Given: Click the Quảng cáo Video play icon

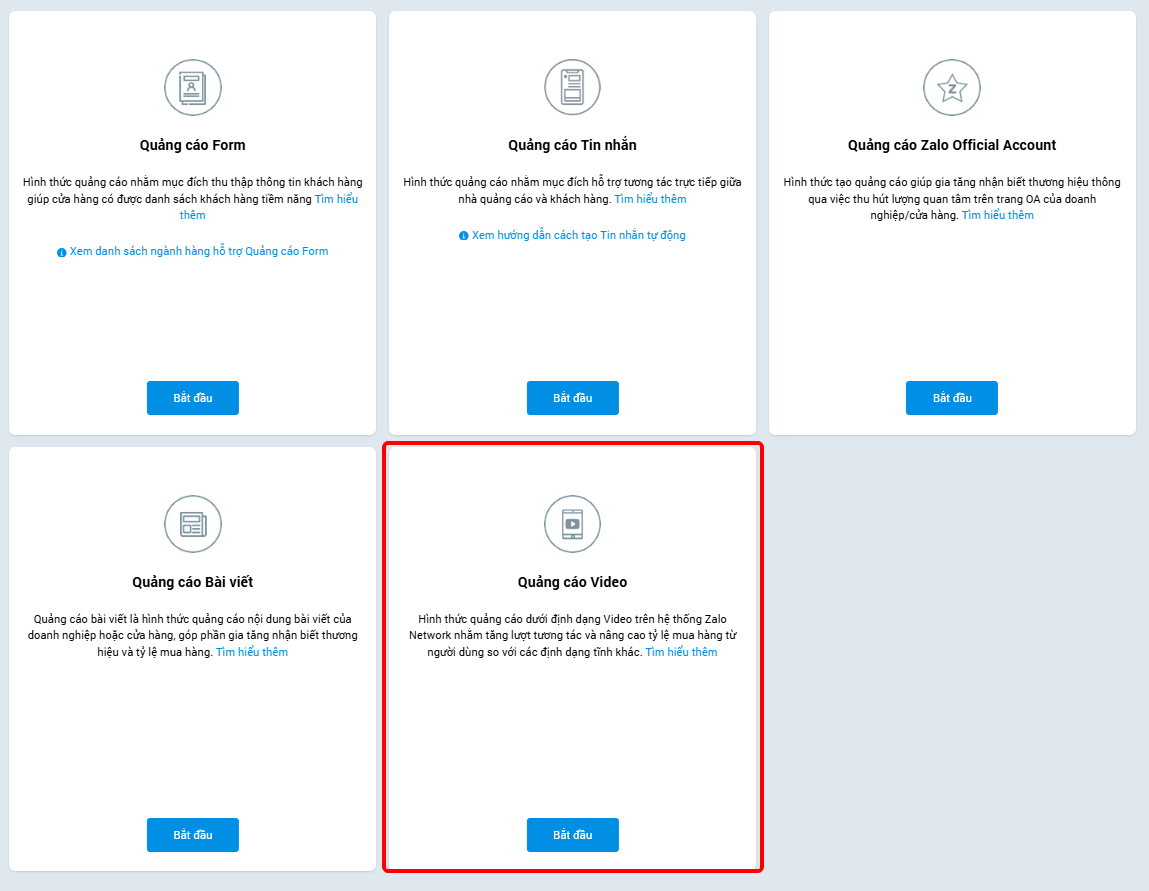Looking at the screenshot, I should point(572,525).
